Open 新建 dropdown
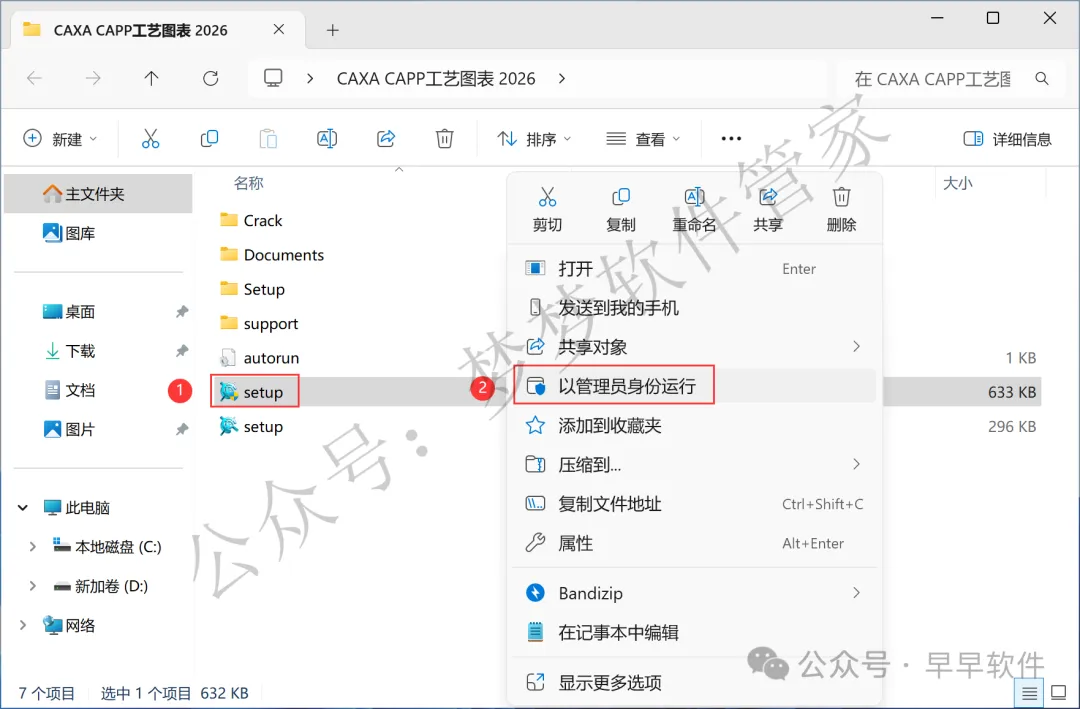Image resolution: width=1080 pixels, height=709 pixels. click(x=60, y=138)
